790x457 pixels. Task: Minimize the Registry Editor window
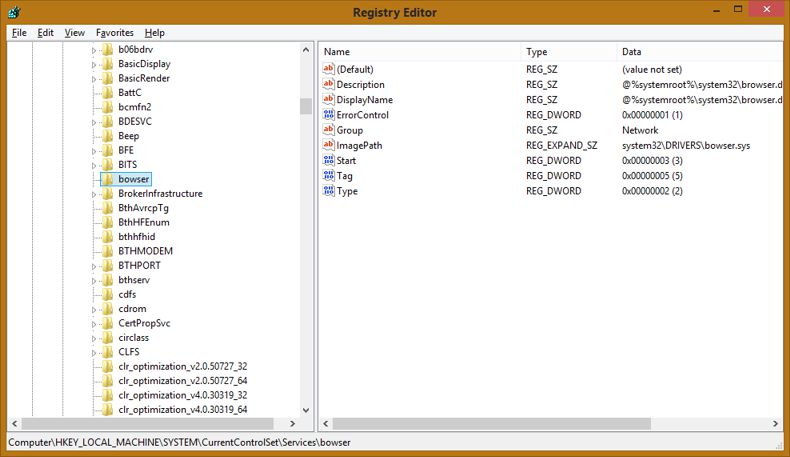(716, 9)
